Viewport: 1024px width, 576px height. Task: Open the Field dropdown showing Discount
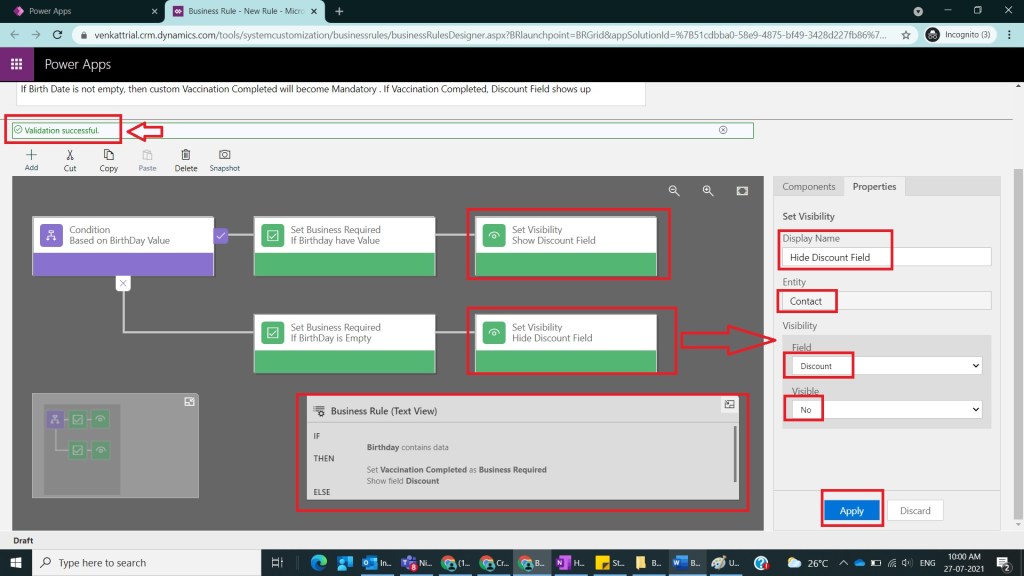click(x=886, y=367)
